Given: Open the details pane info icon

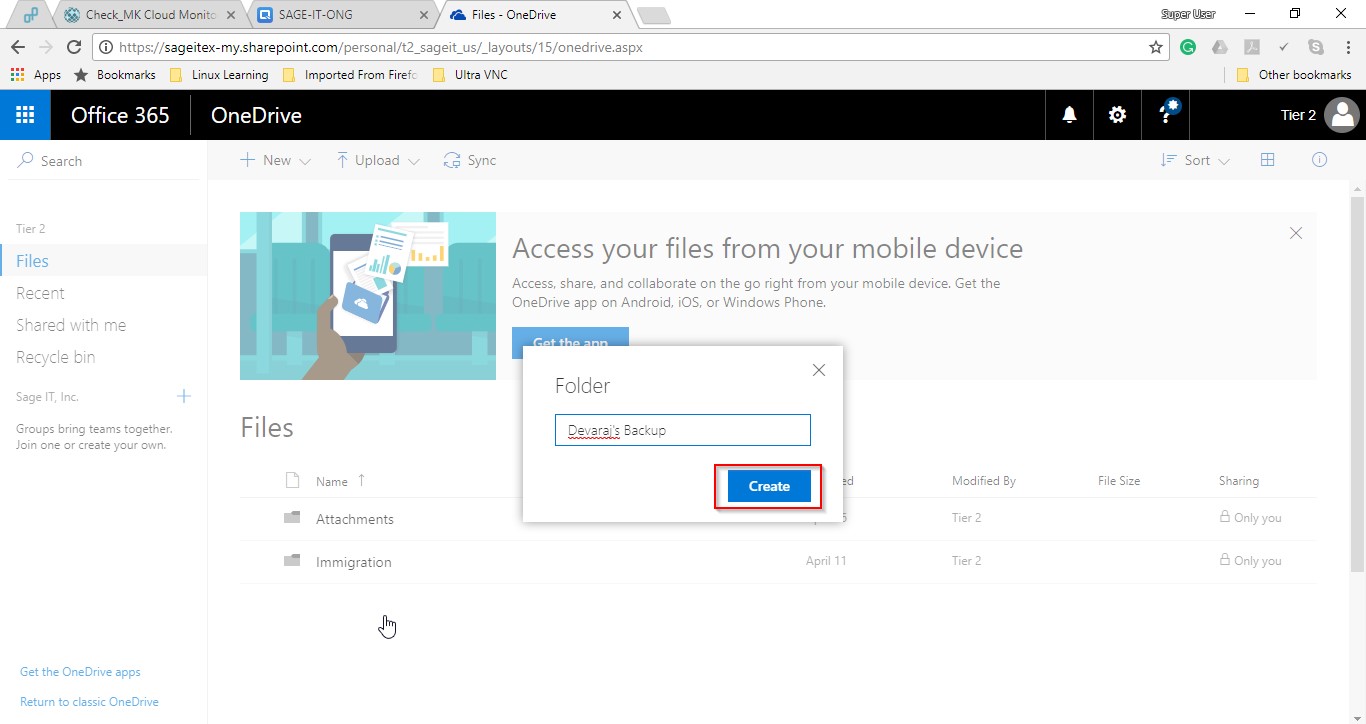Looking at the screenshot, I should 1319,160.
